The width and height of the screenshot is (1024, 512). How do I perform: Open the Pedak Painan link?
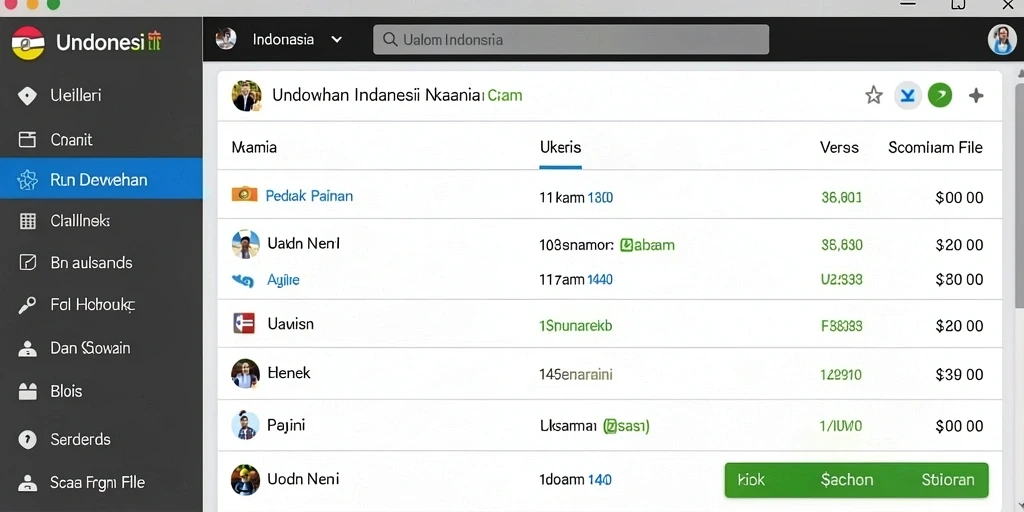click(309, 195)
